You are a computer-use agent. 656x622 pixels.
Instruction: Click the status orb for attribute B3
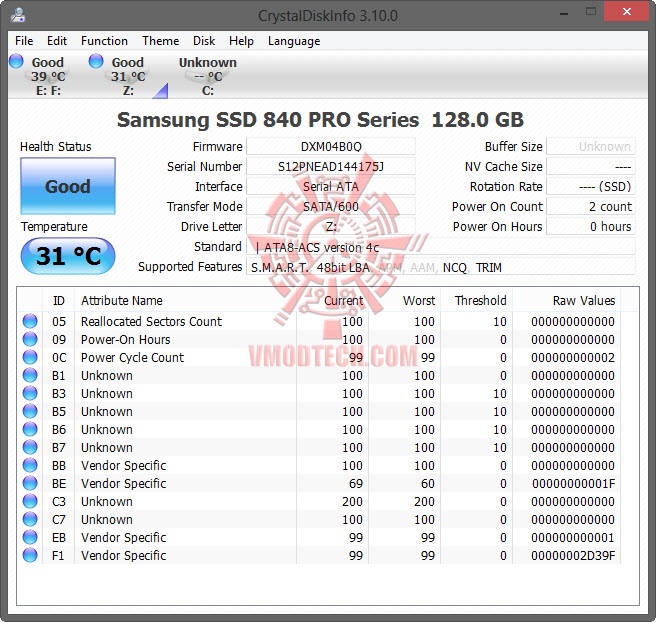click(x=30, y=393)
